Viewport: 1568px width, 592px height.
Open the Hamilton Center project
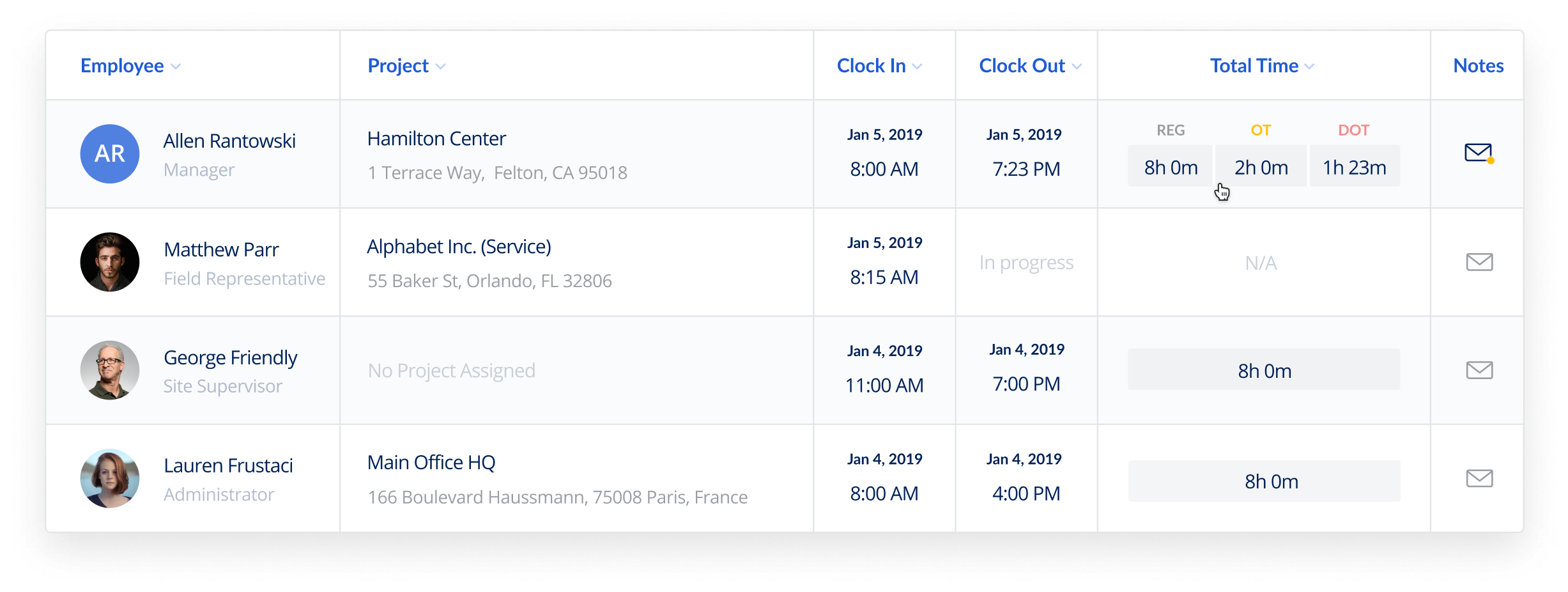(436, 139)
